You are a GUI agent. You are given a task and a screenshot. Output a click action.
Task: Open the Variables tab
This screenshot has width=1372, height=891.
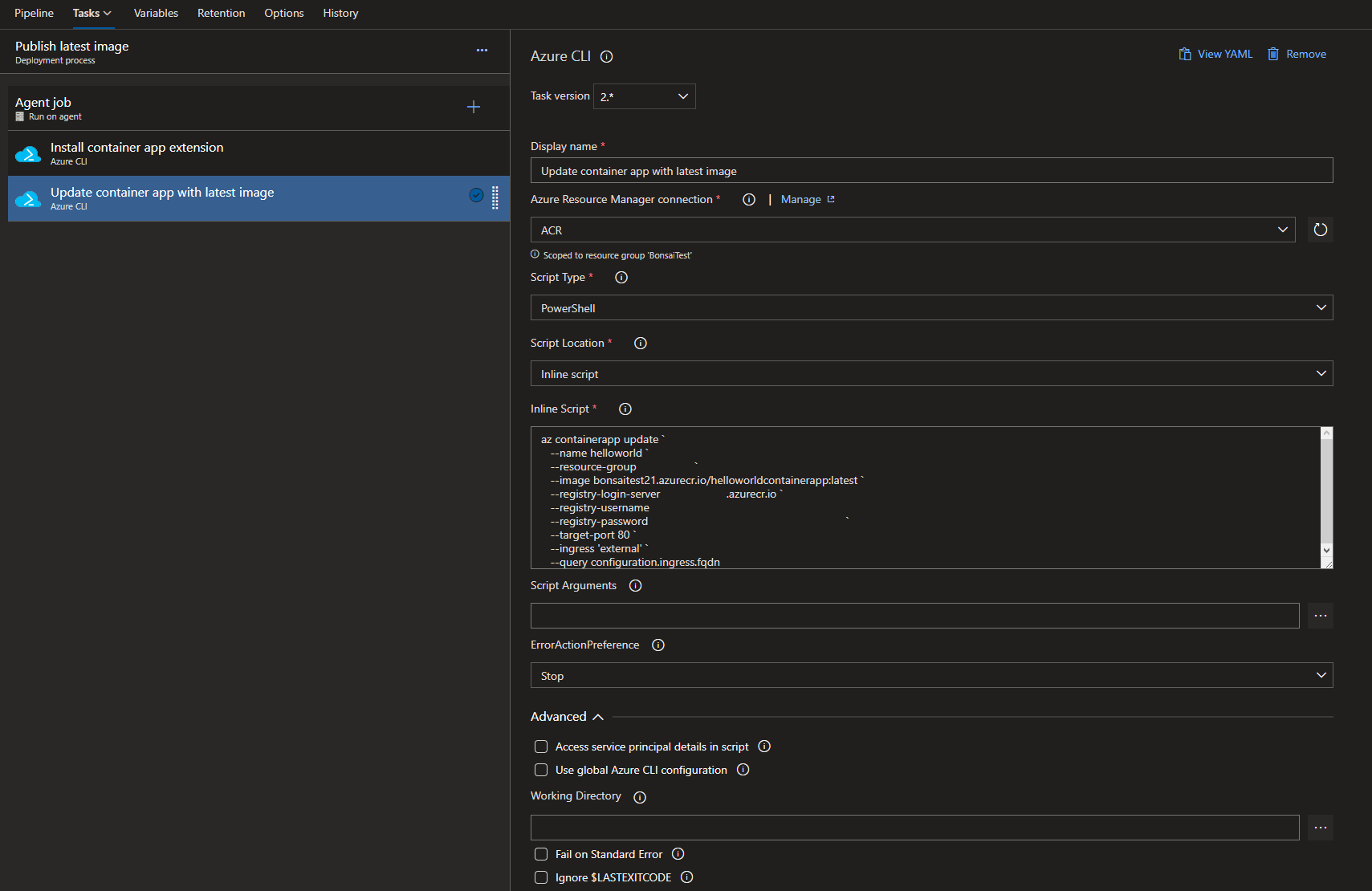[156, 13]
